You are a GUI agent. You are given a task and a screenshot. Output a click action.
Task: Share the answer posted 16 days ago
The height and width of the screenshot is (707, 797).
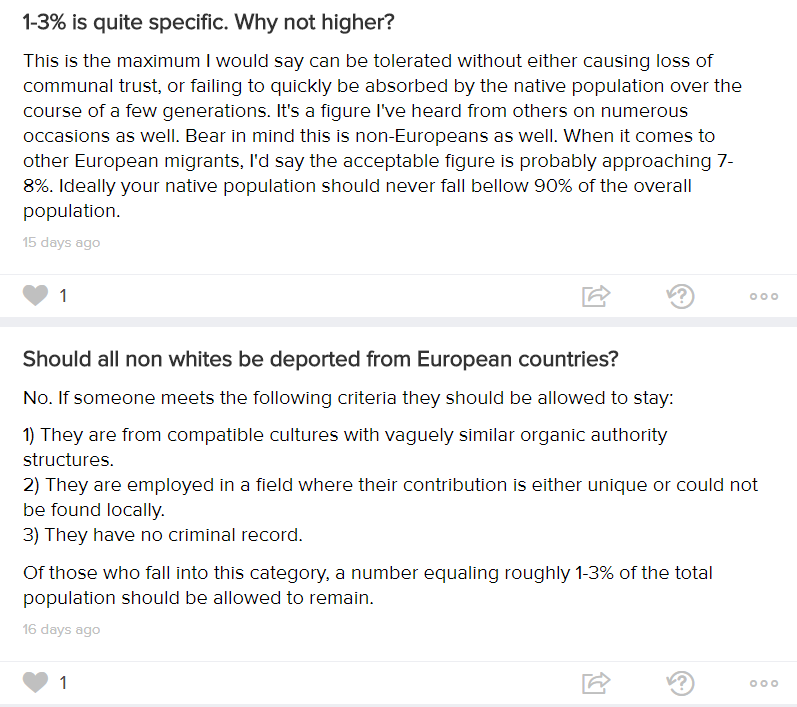[x=596, y=683]
